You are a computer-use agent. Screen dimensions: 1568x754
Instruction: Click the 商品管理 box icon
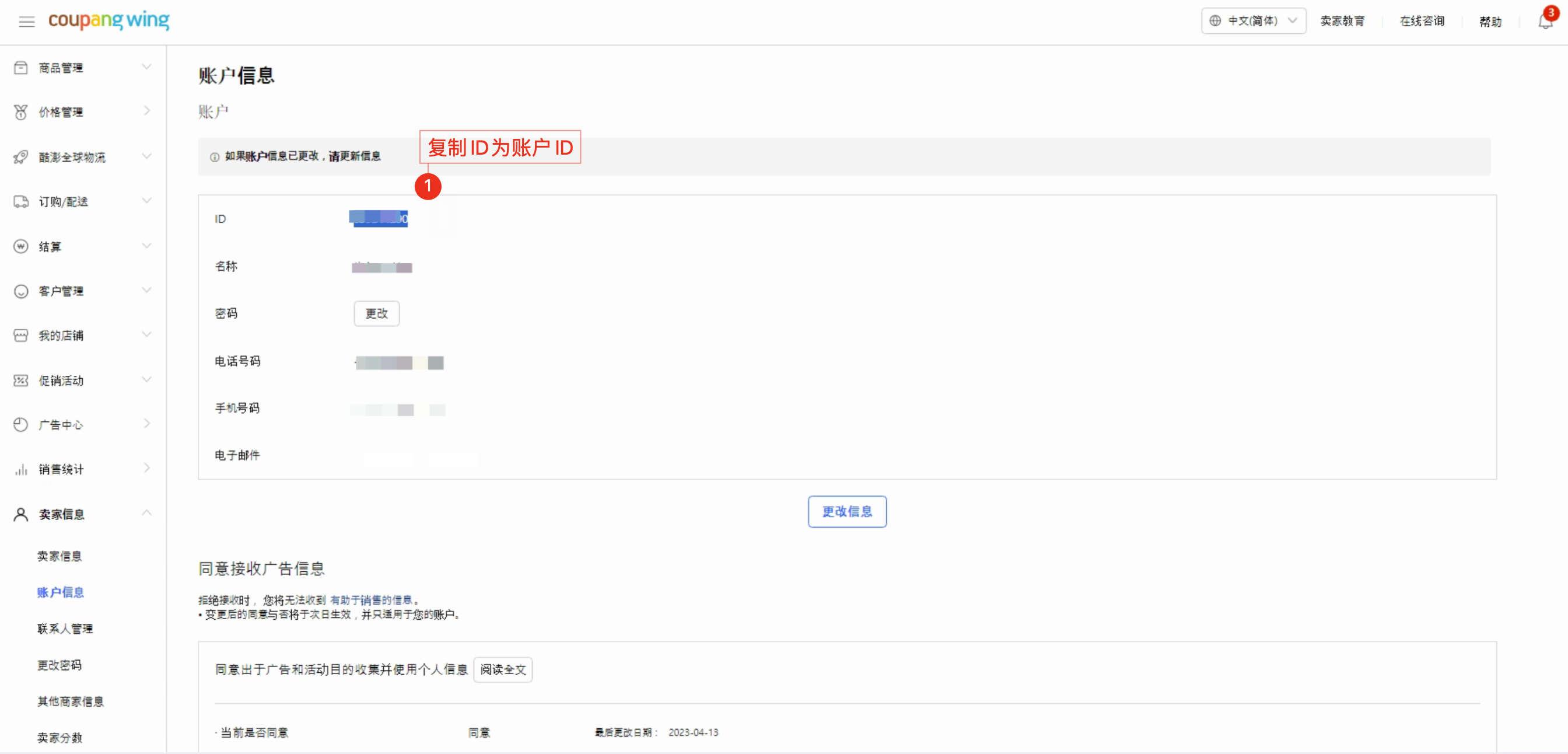tap(20, 68)
